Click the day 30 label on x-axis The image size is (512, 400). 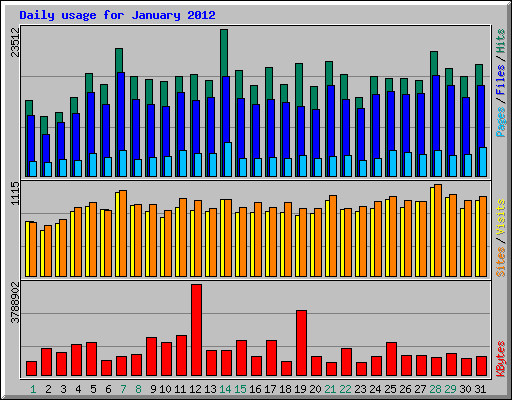coord(465,389)
